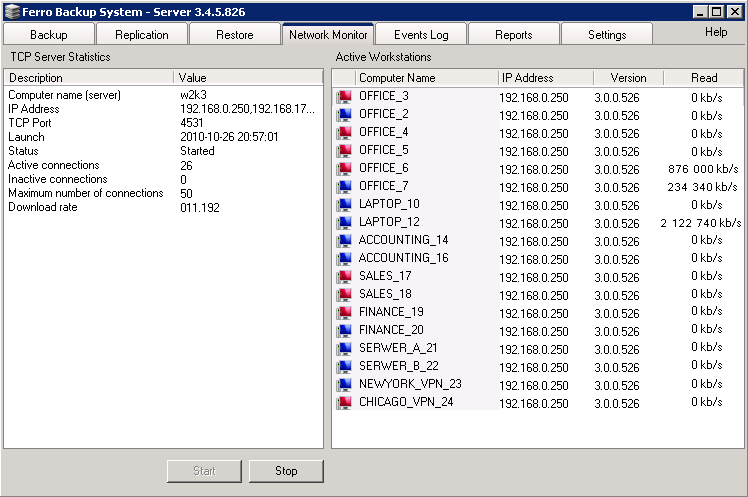Screen dimensions: 748x497
Task: Click LAPTOP_12 read rate '2 122 740 kb/s'
Action: coord(701,223)
